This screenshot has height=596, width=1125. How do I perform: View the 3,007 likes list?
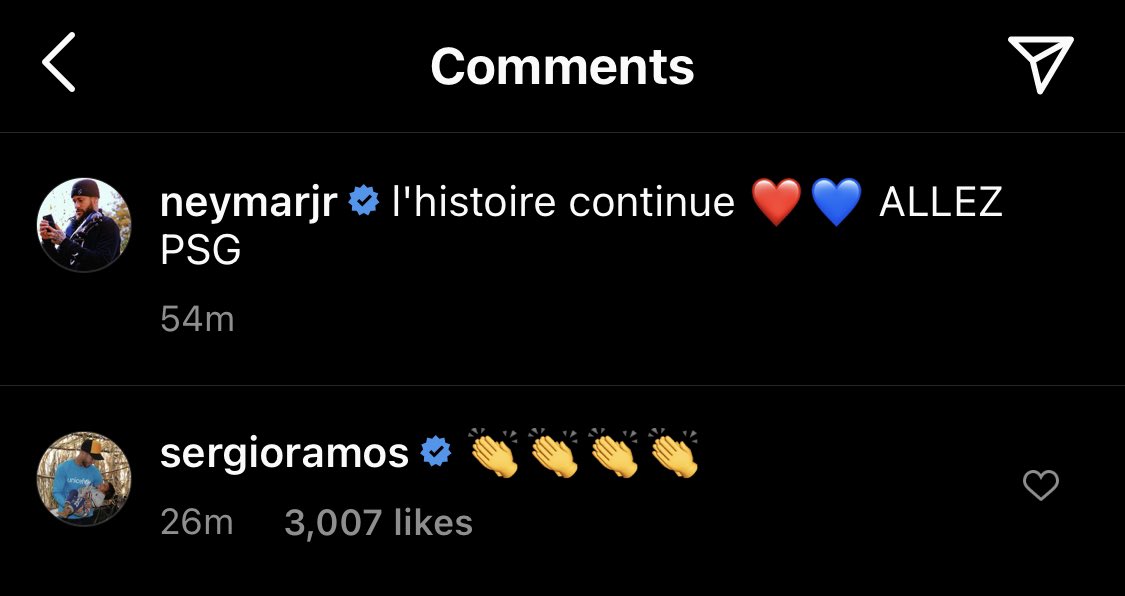pyautogui.click(x=378, y=523)
